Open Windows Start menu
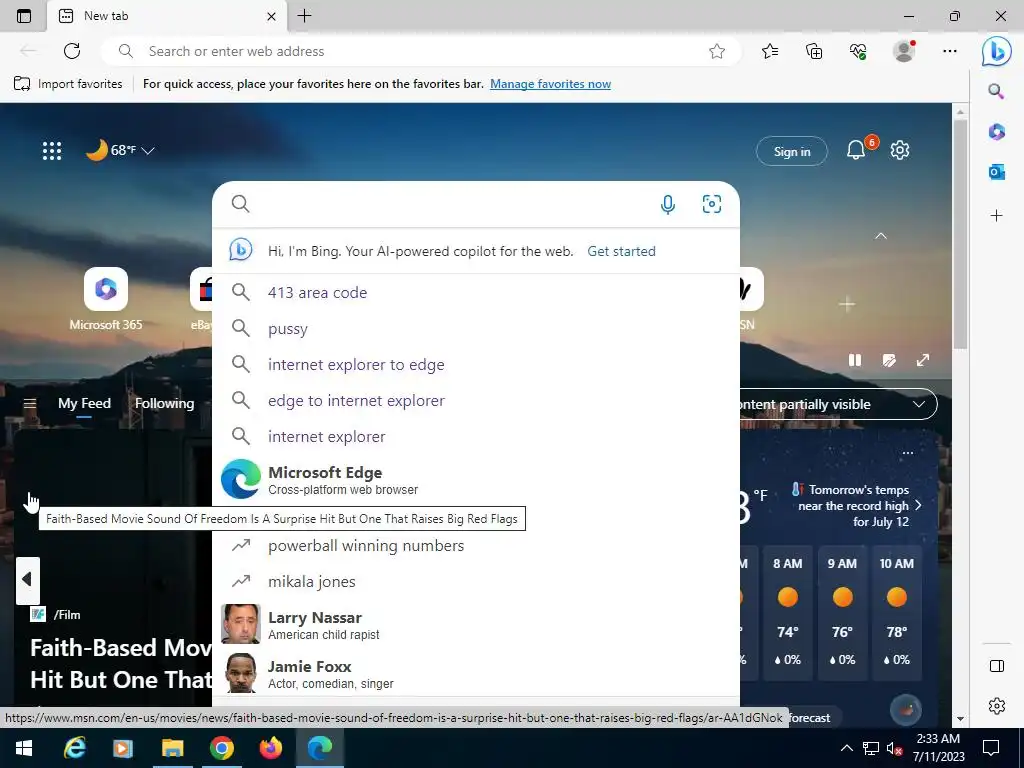Screen dimensions: 1024x768 (24, 748)
